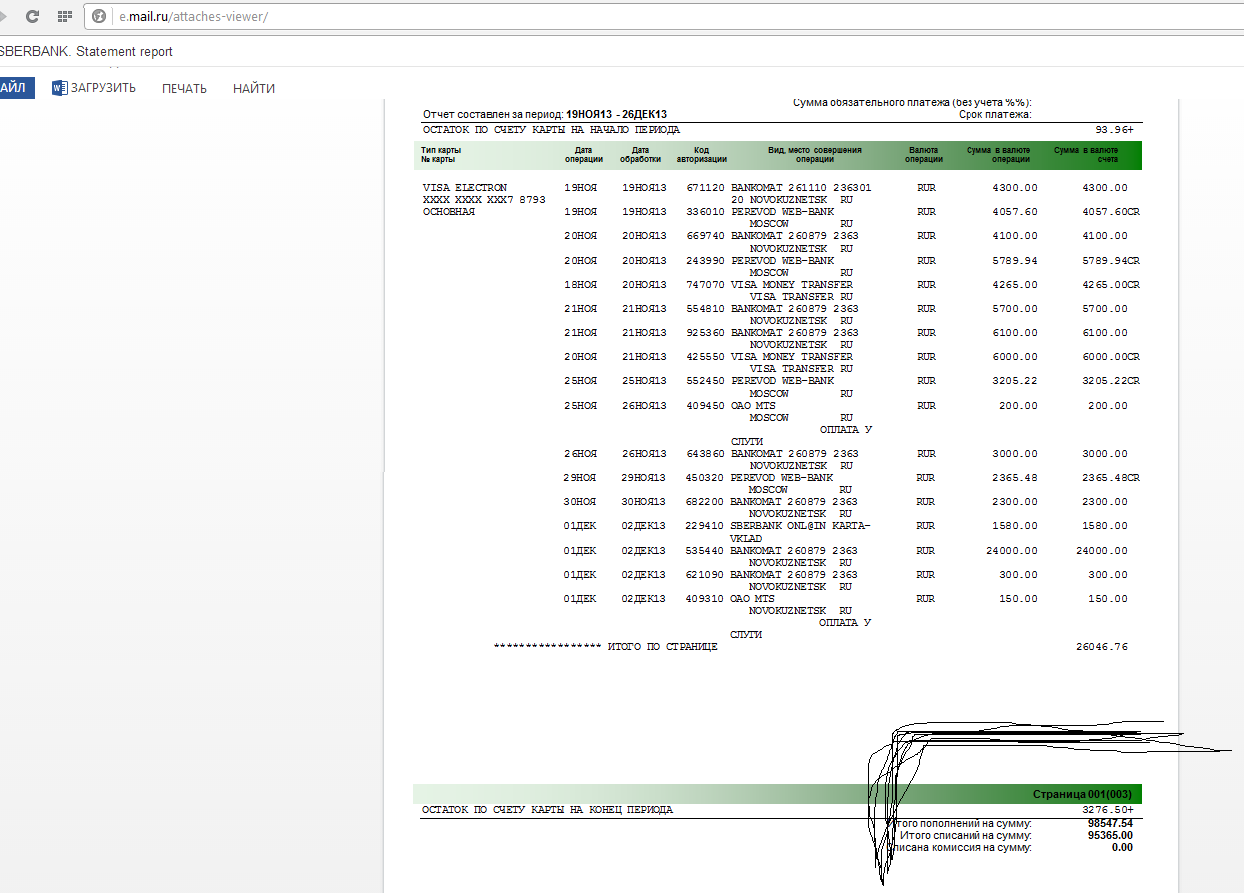
Task: Select the account amount 3205.22CR
Action: pos(1110,381)
